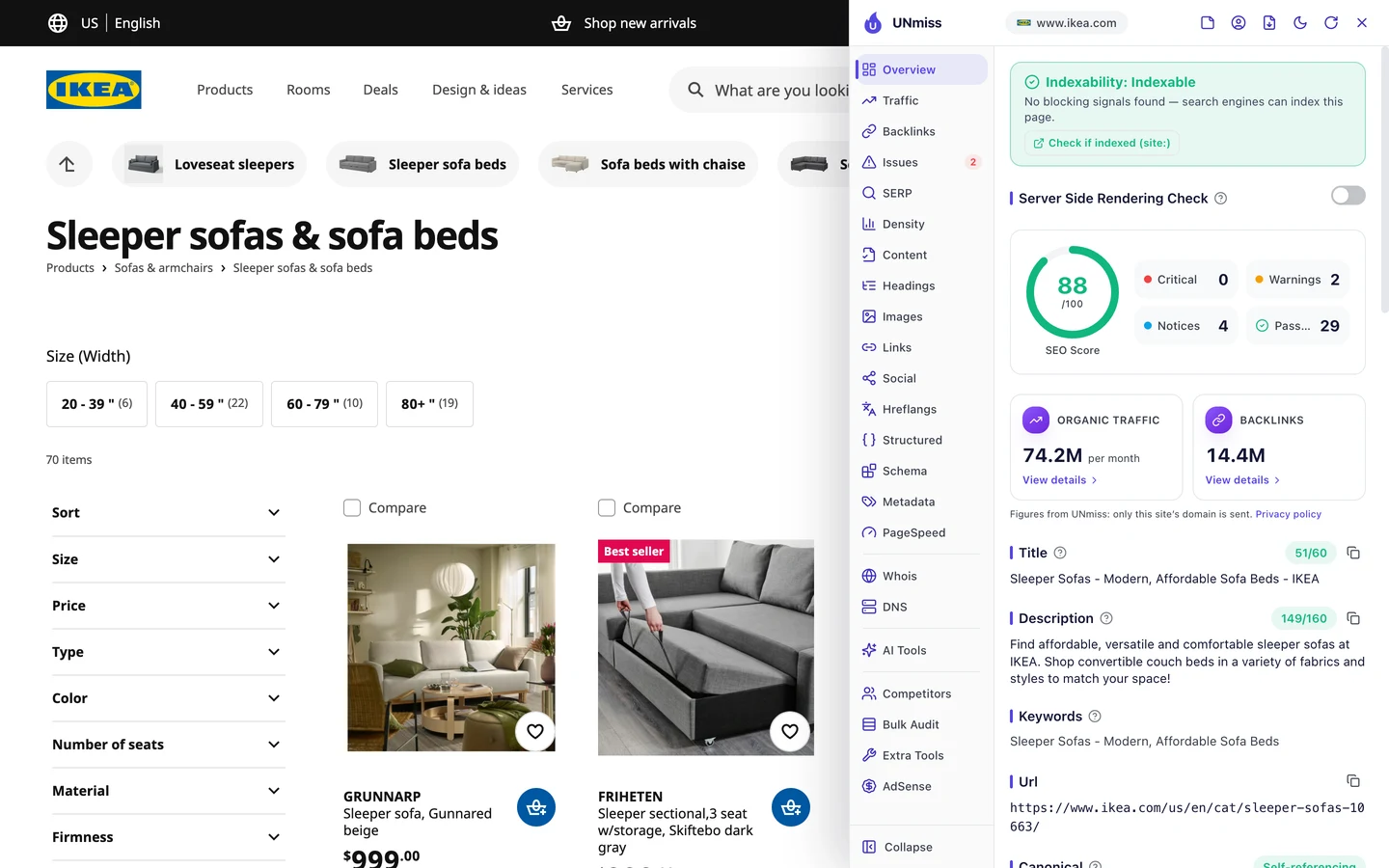Open Backlinks in the UNmiss sidebar
Image resolution: width=1389 pixels, height=868 pixels.
click(x=921, y=131)
